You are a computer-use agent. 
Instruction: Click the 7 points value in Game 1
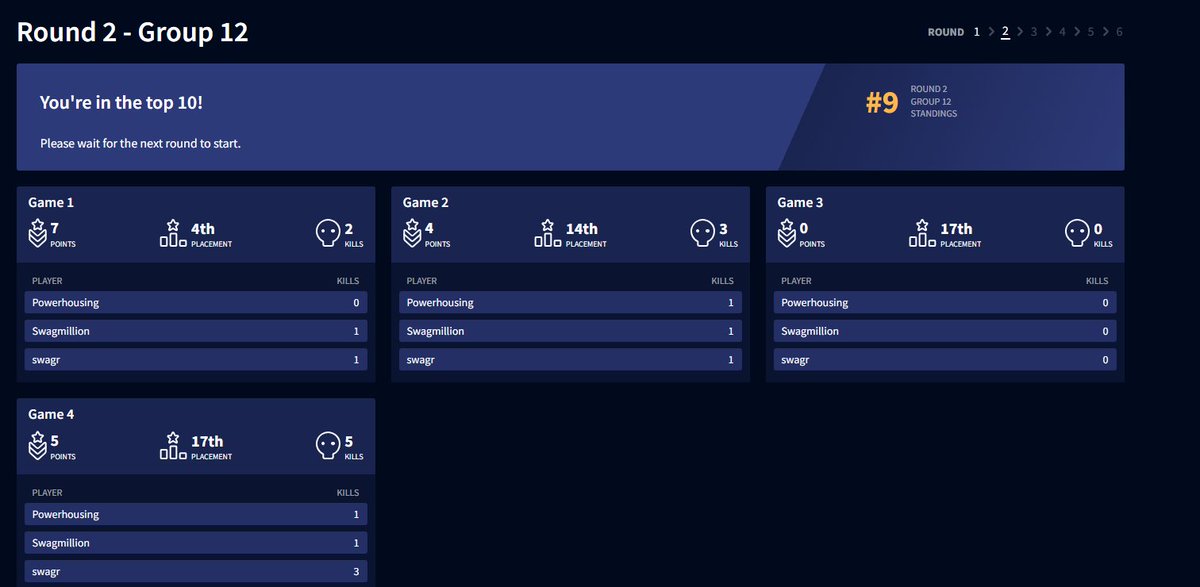(55, 229)
